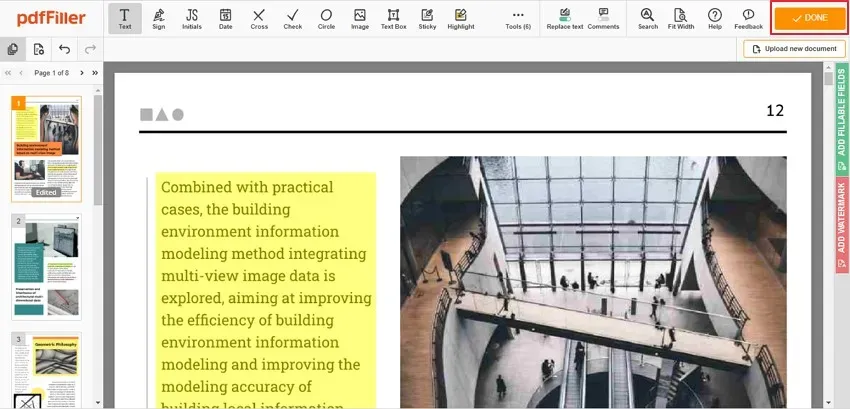850x409 pixels.
Task: Click the orange DONE button
Action: point(810,18)
